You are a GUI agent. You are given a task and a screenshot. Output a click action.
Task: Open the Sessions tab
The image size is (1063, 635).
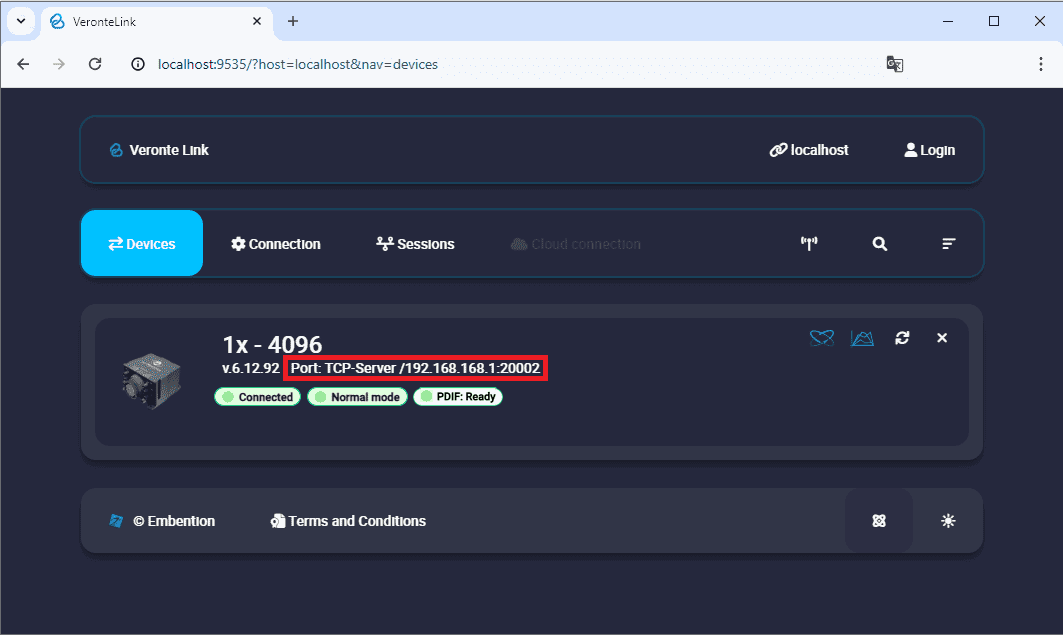point(415,244)
